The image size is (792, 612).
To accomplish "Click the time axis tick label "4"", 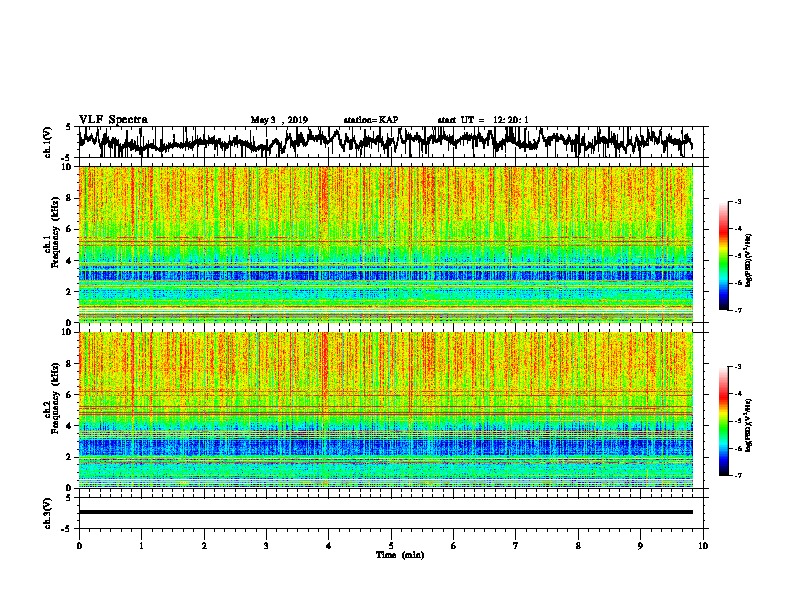I will pyautogui.click(x=329, y=546).
